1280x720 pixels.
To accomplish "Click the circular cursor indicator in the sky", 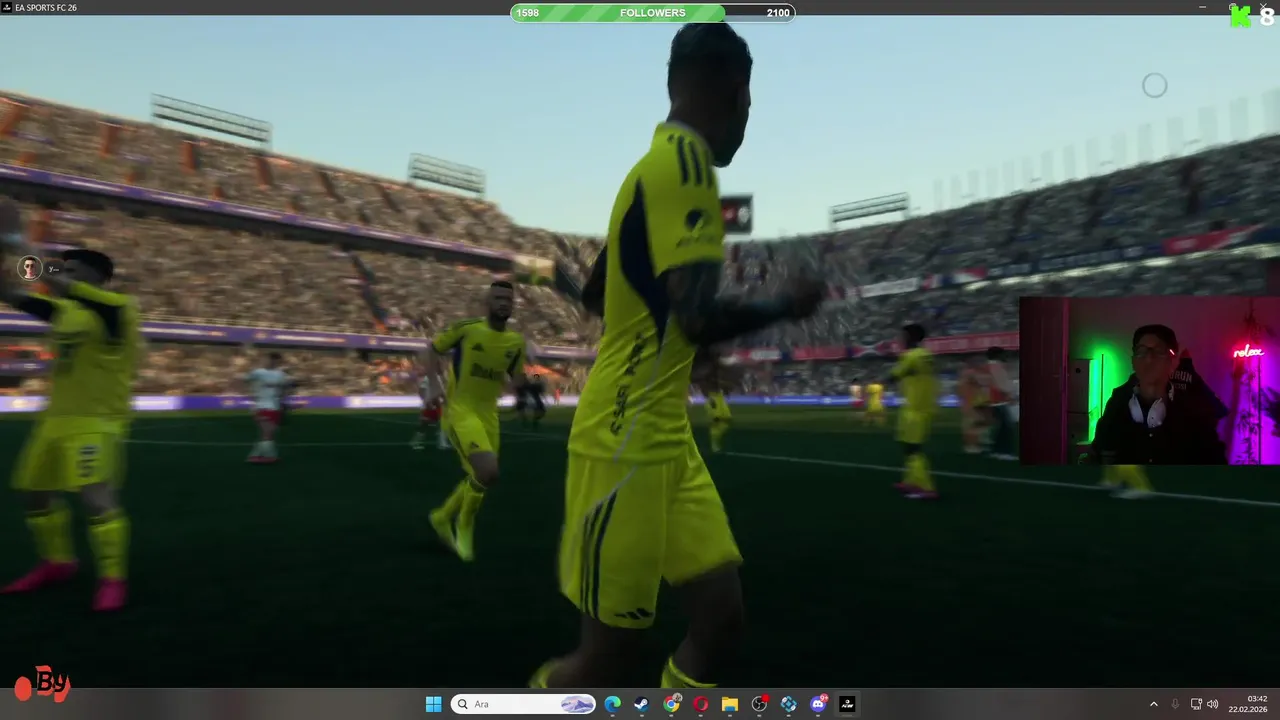I will click(x=1155, y=86).
